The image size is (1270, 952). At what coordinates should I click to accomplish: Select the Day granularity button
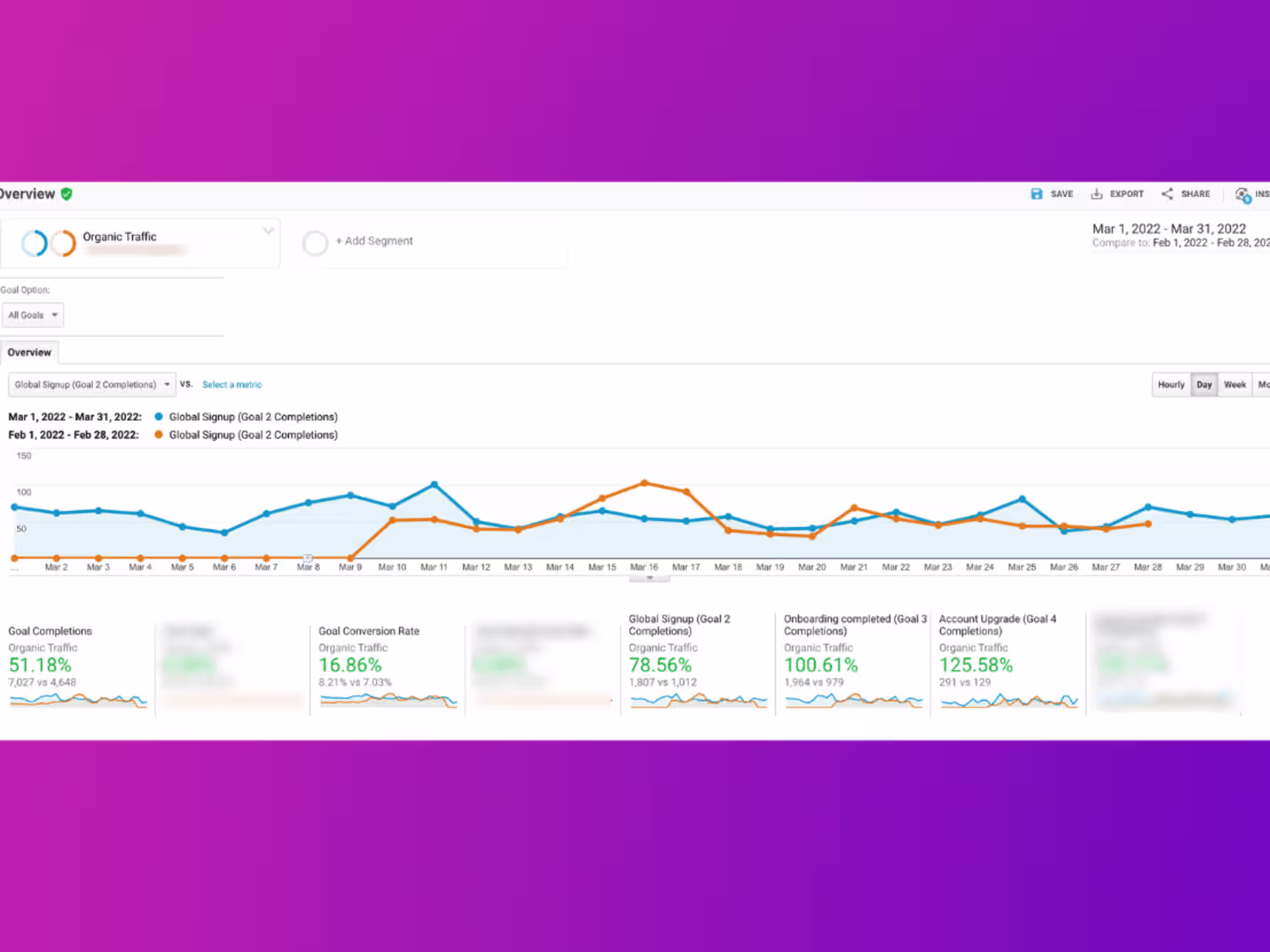tap(1204, 384)
